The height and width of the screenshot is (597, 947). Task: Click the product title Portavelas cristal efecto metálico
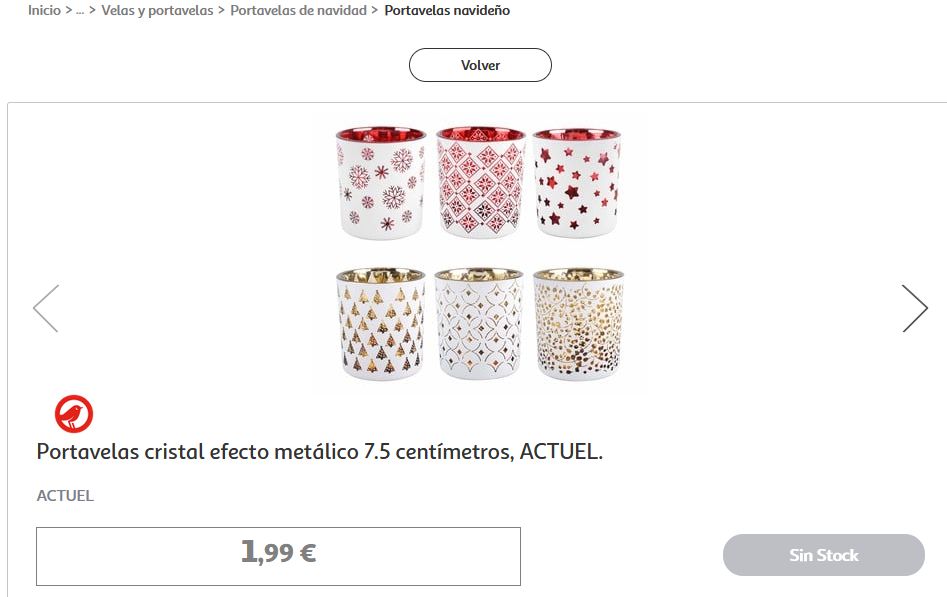pos(319,452)
